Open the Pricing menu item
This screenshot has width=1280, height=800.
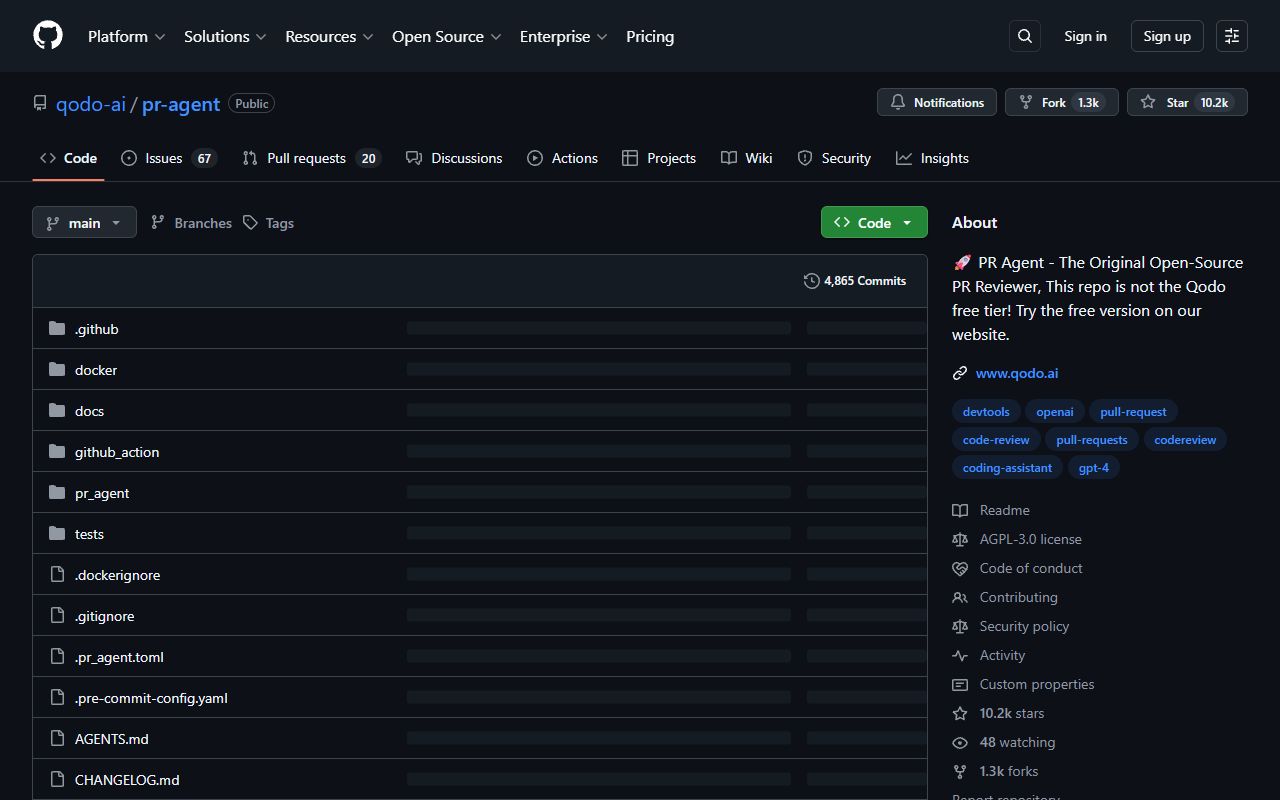tap(650, 36)
